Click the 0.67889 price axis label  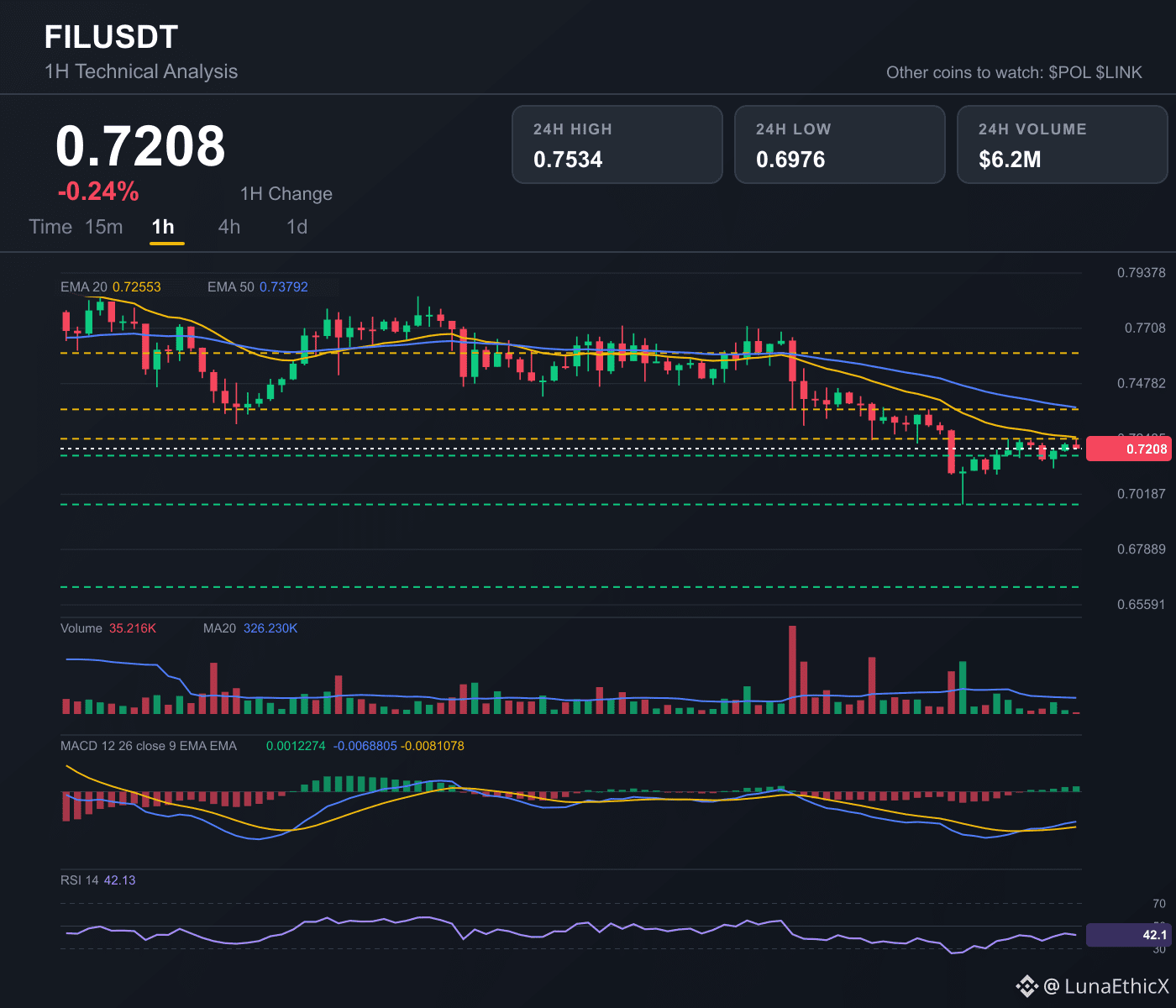pyautogui.click(x=1142, y=549)
